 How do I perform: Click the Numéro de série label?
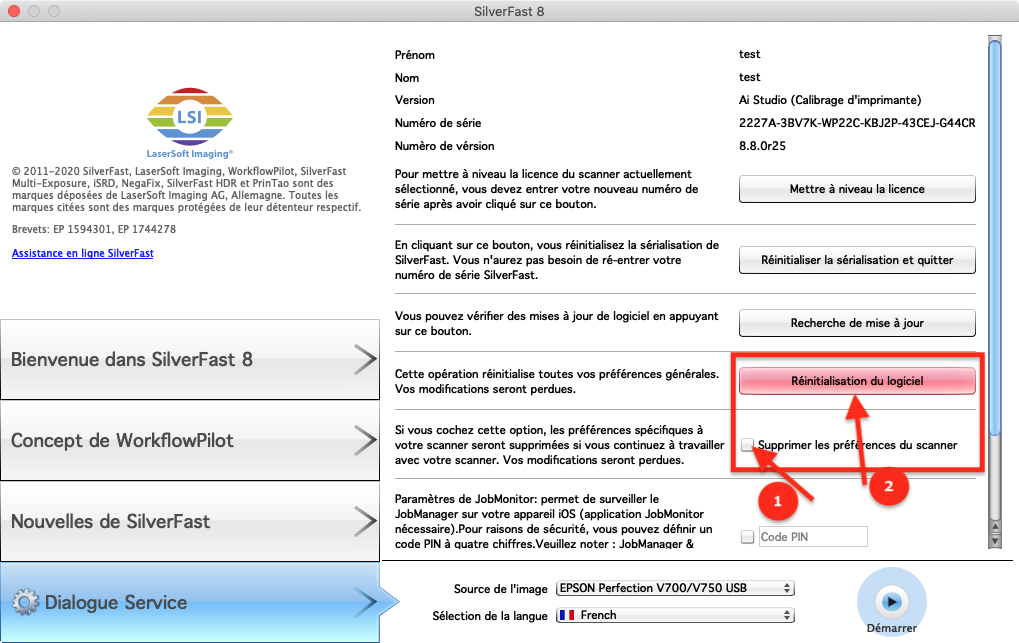point(438,123)
